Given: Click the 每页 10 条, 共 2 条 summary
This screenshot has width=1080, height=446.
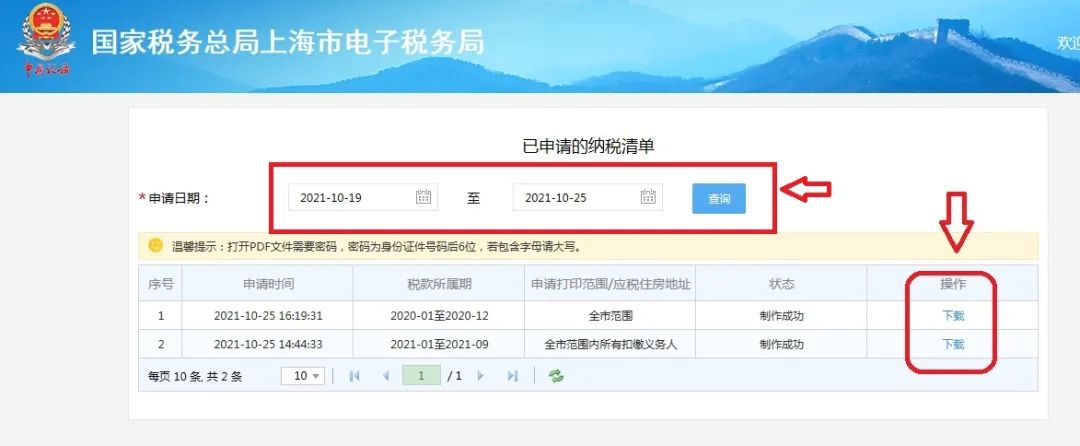Looking at the screenshot, I should coord(195,376).
